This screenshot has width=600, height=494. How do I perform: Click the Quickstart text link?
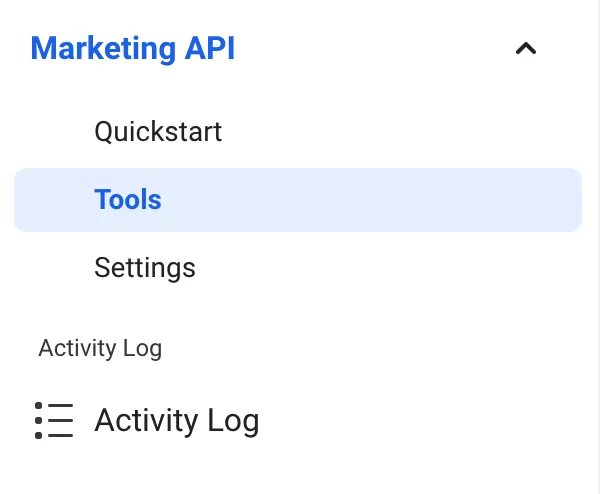coord(158,132)
